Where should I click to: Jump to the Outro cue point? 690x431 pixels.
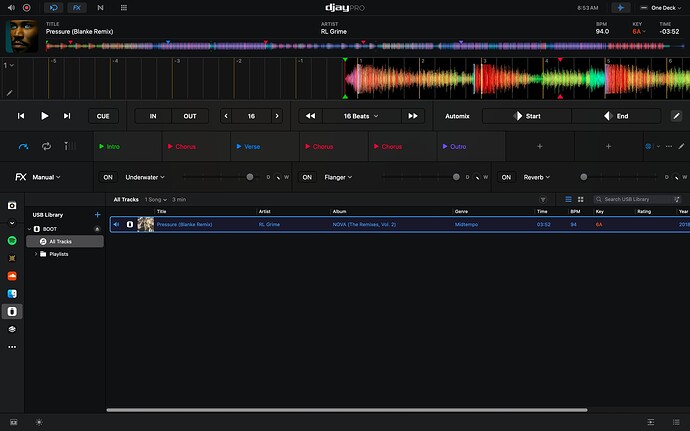click(471, 147)
